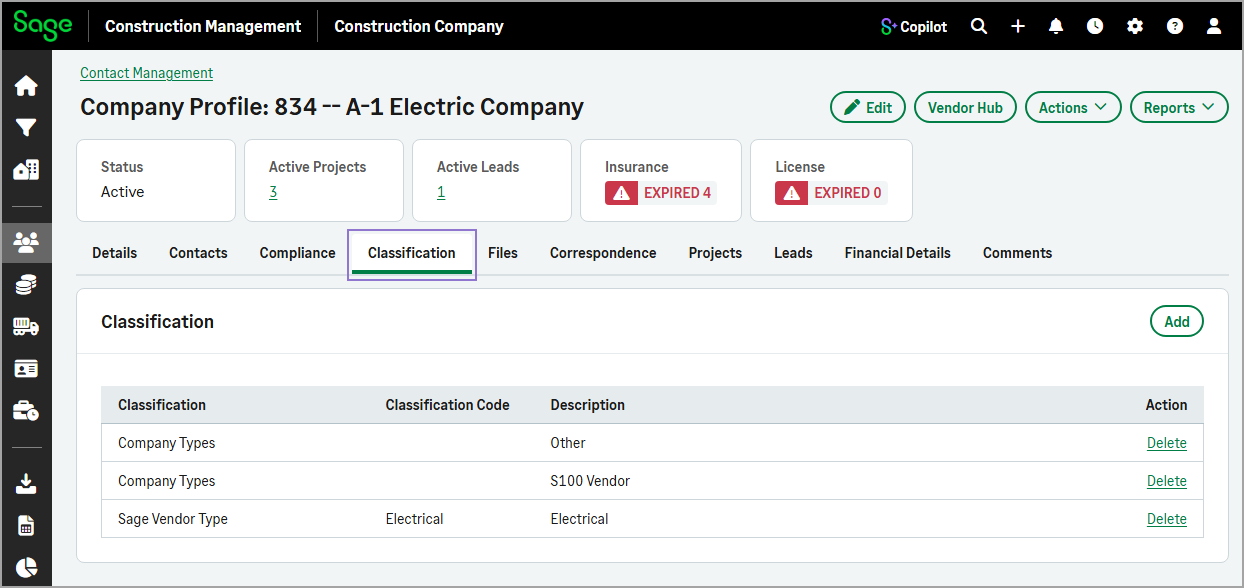The width and height of the screenshot is (1244, 588).
Task: Follow the Contact Management breadcrumb link
Action: (146, 73)
